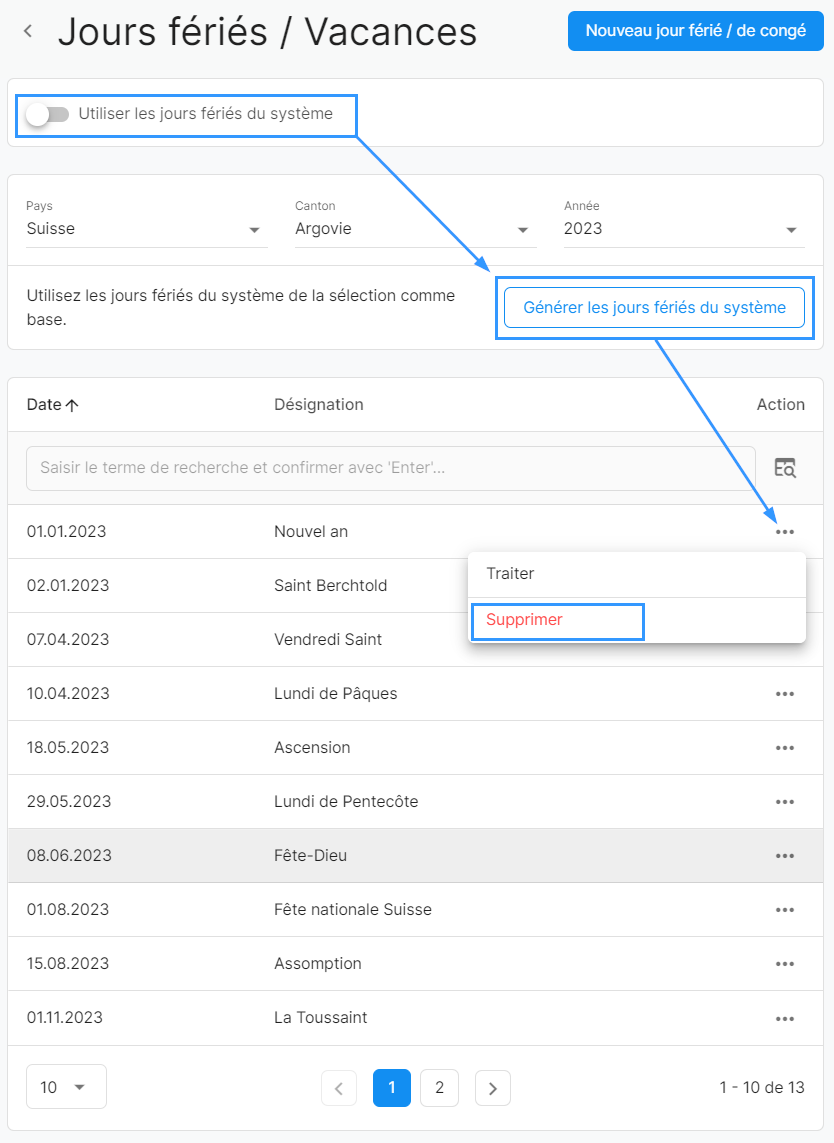The image size is (834, 1143).
Task: Select Traiter in the context menu
Action: (x=510, y=574)
